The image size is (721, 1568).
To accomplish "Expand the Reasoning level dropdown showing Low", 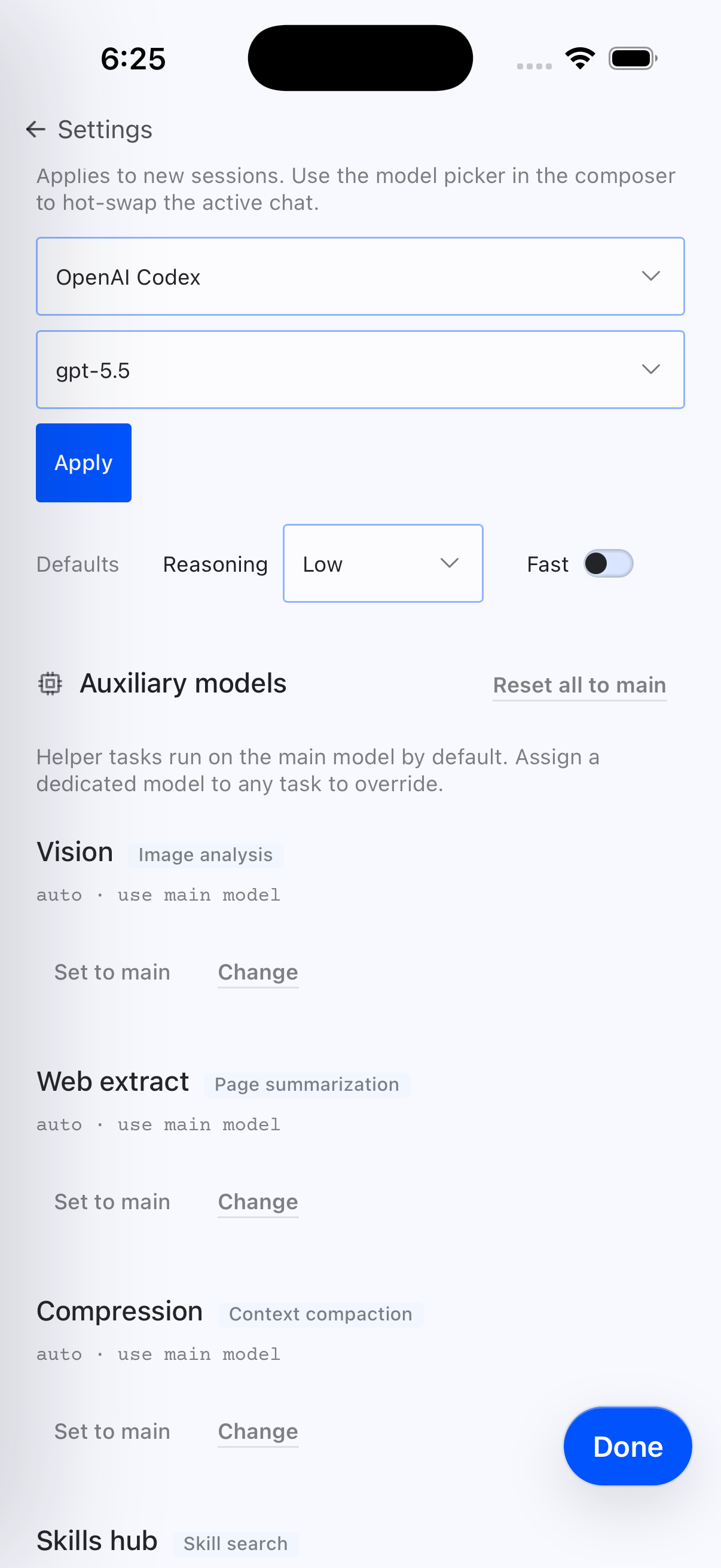I will click(383, 564).
